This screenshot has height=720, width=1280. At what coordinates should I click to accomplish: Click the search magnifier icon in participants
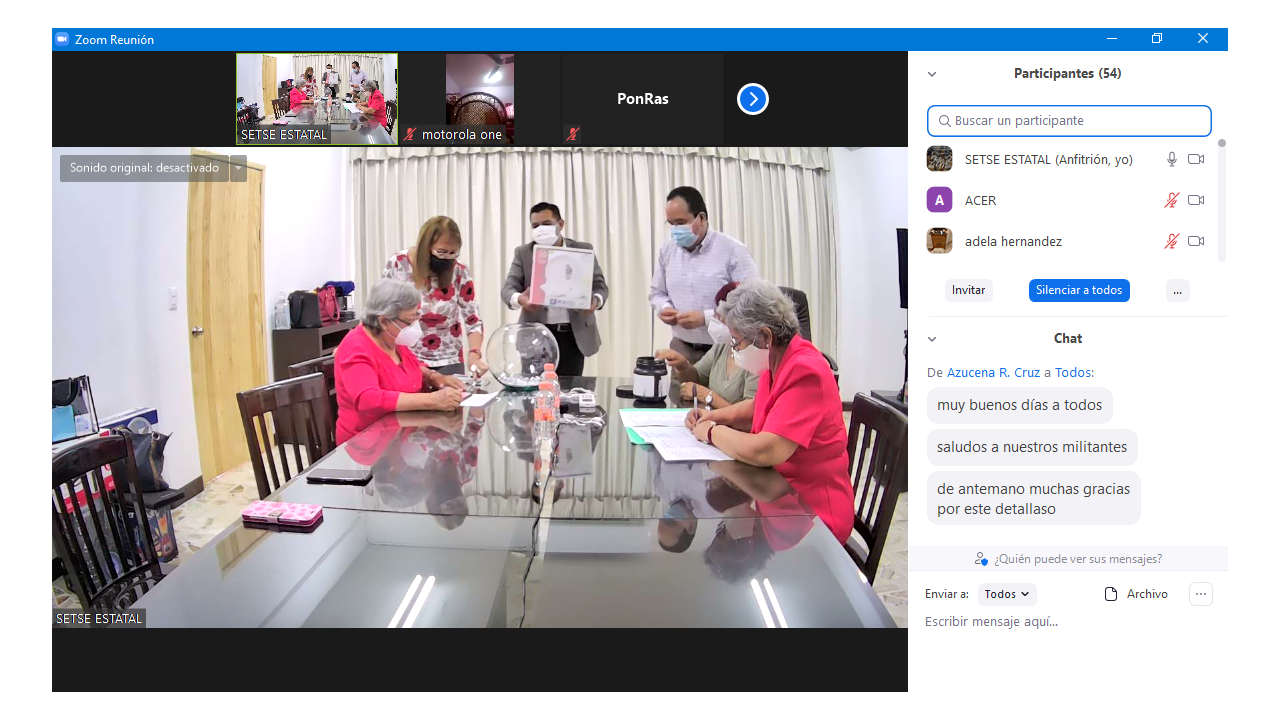pos(944,121)
